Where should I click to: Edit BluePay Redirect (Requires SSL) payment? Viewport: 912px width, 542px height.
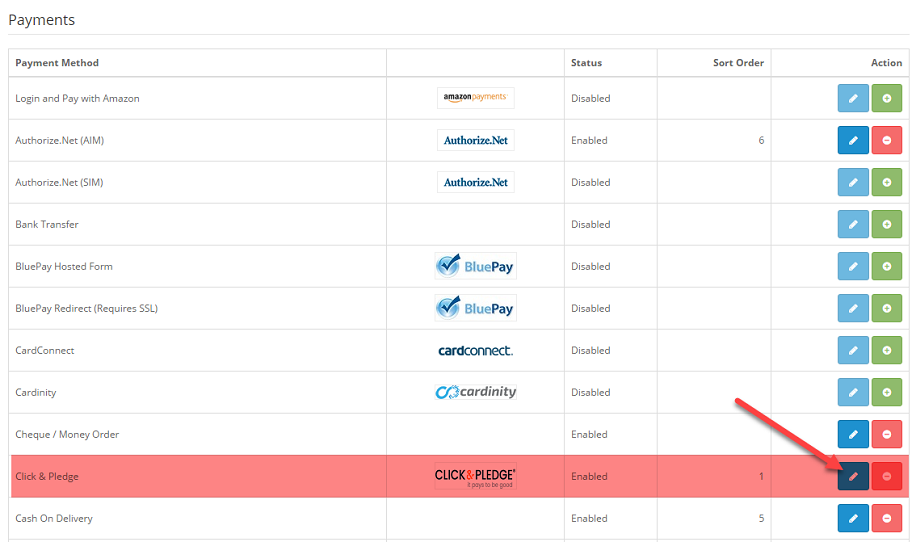pos(853,308)
